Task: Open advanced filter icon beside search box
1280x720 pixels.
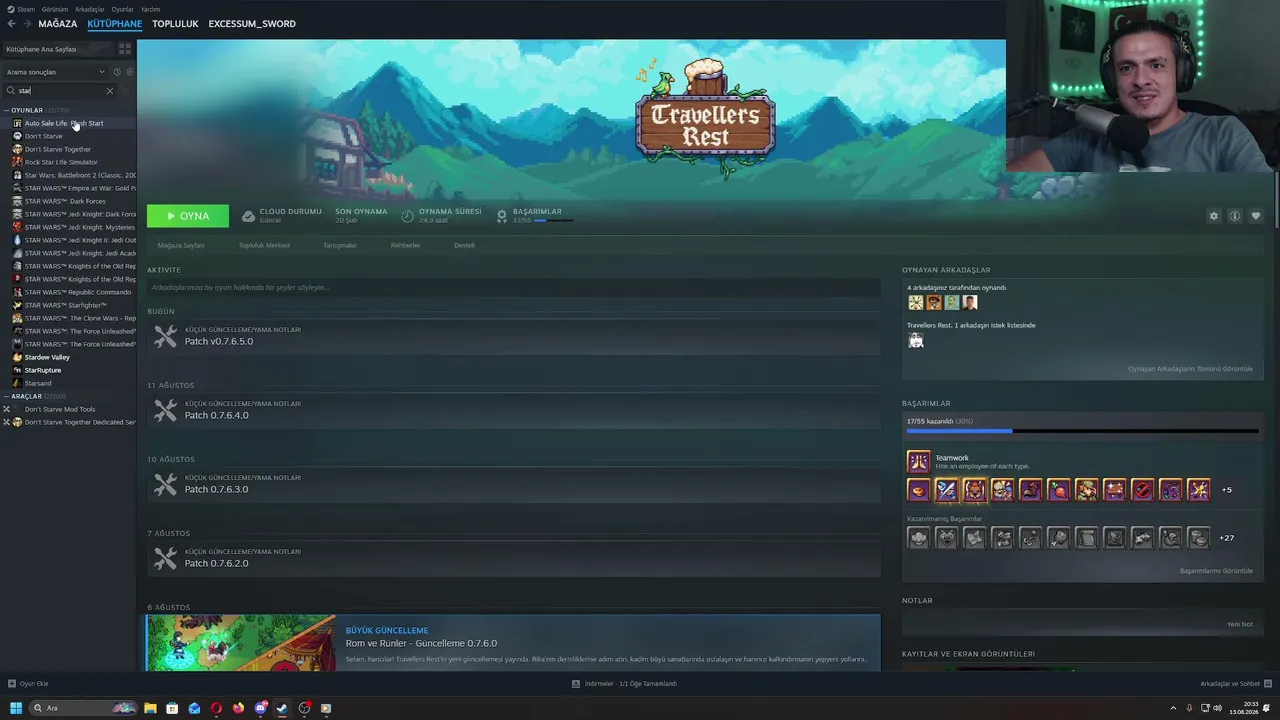Action: tap(126, 91)
